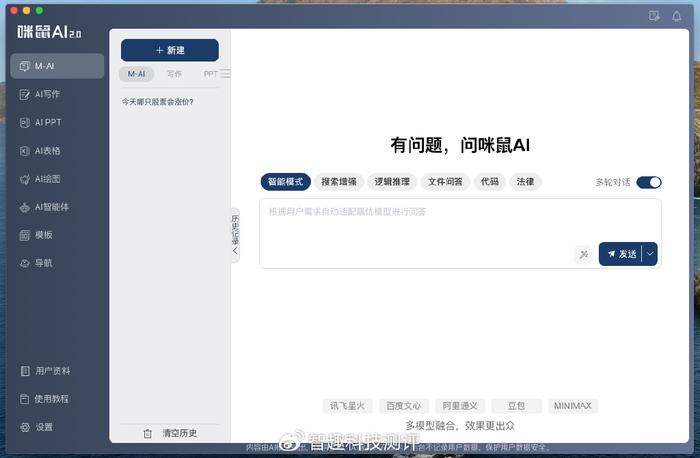This screenshot has width=700, height=458.
Task: Click the 讯飞星火 model tag
Action: pos(347,406)
